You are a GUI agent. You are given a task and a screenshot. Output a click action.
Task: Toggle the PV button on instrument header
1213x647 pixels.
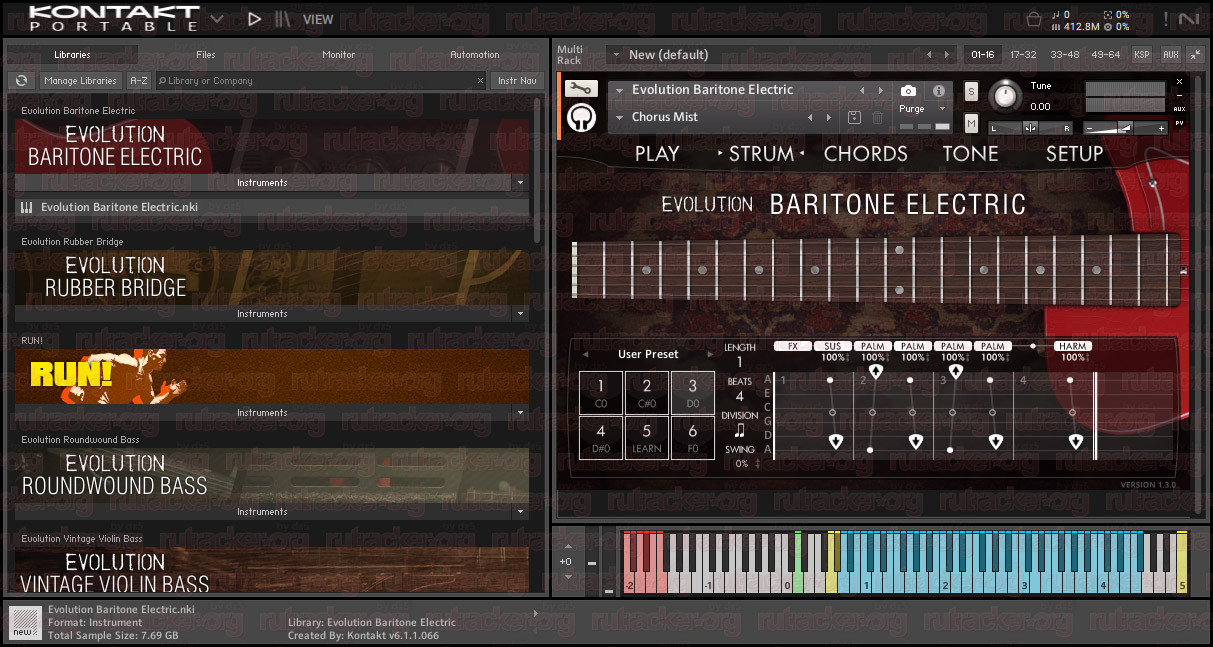(x=1180, y=123)
